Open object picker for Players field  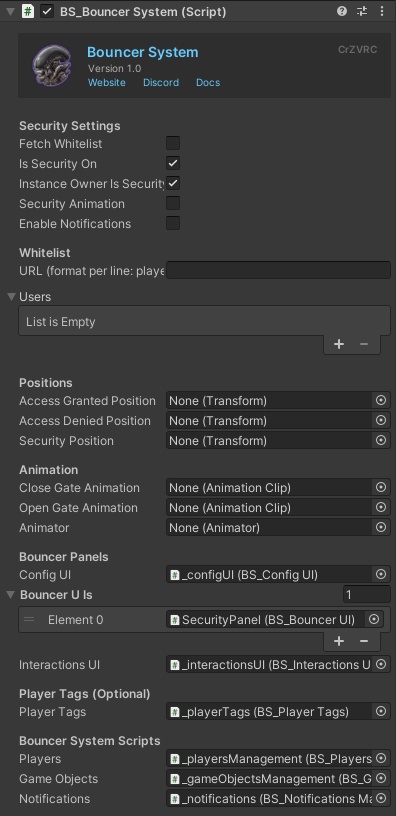pos(381,758)
